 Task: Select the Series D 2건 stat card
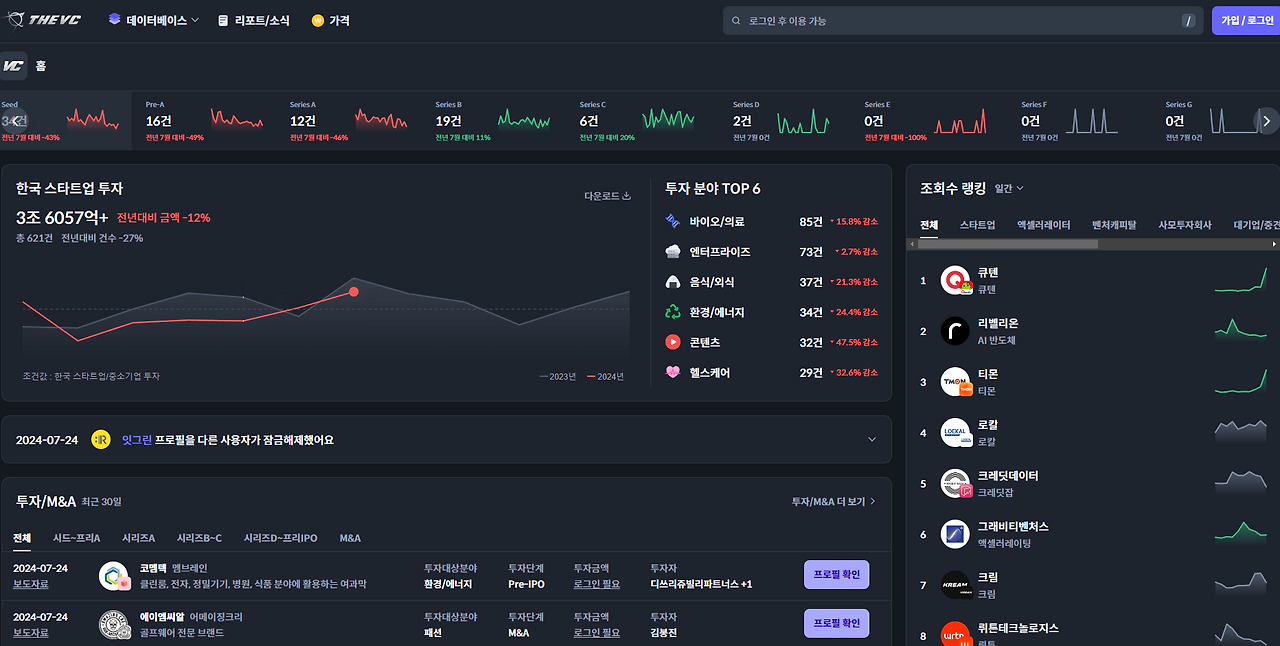click(x=783, y=120)
